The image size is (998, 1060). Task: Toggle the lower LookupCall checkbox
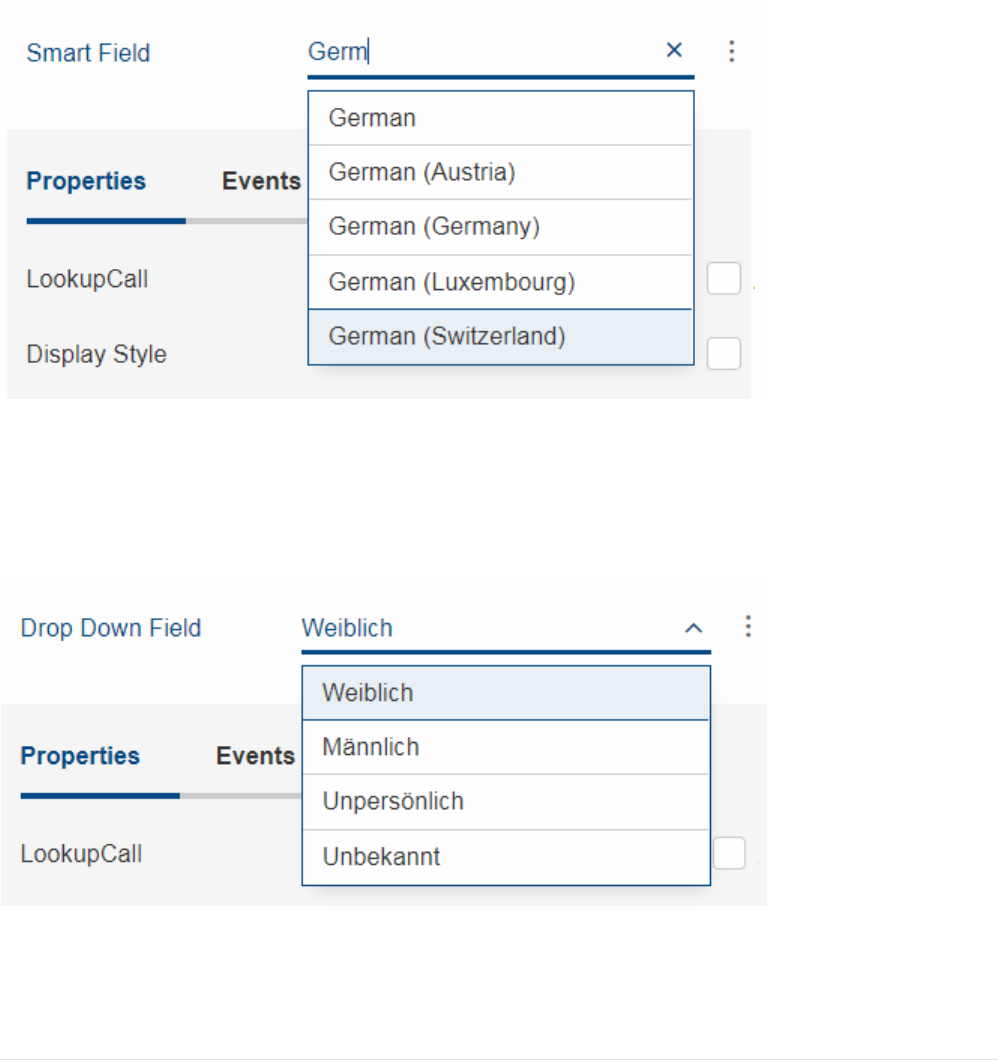729,854
